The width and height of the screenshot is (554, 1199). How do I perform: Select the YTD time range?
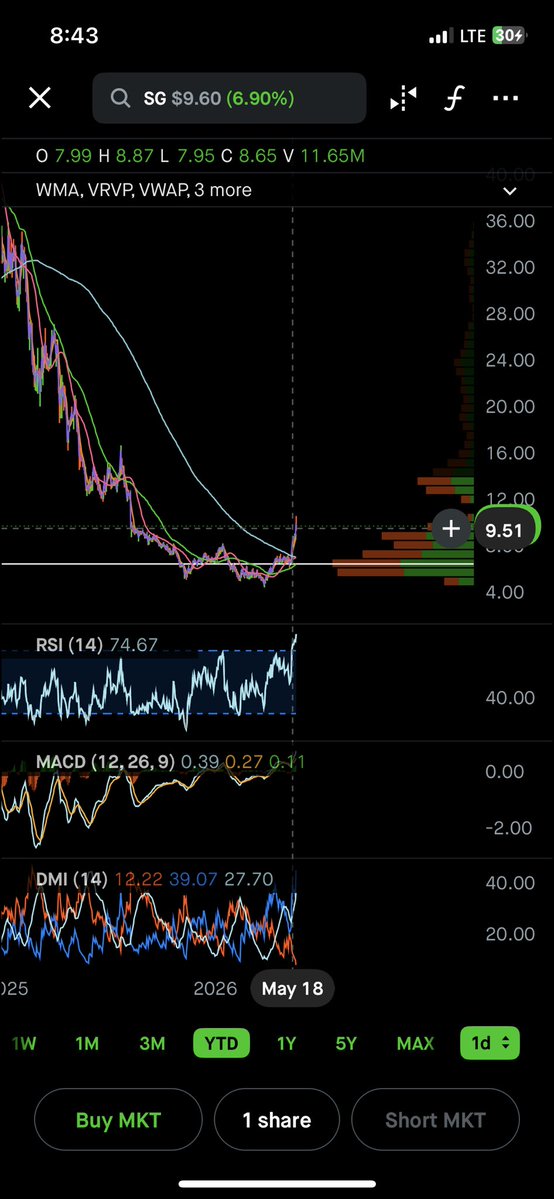221,1043
